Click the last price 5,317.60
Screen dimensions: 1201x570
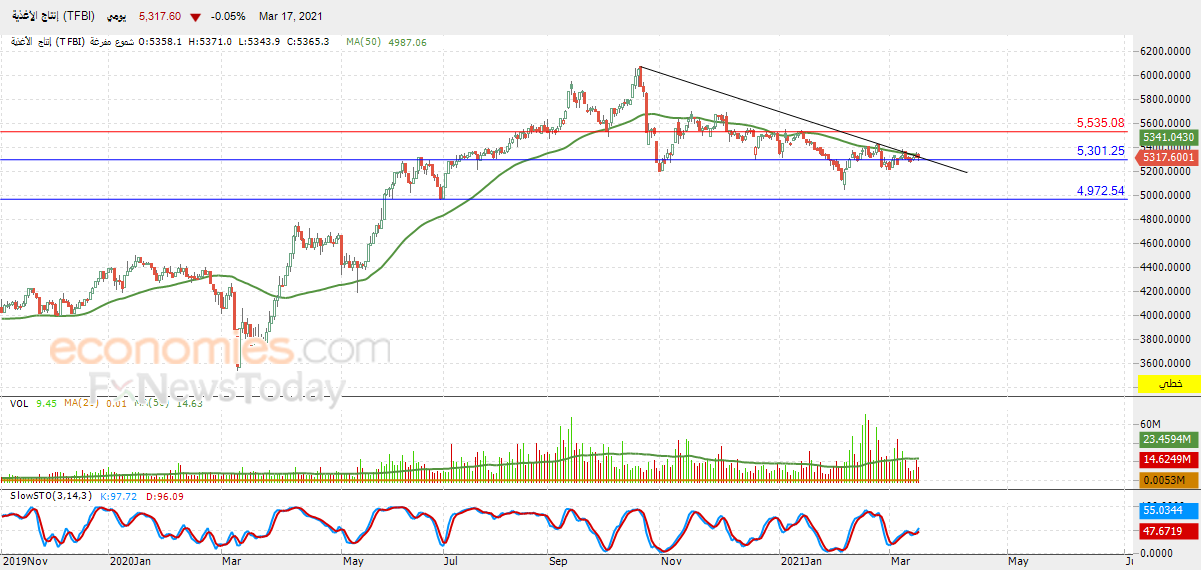159,17
